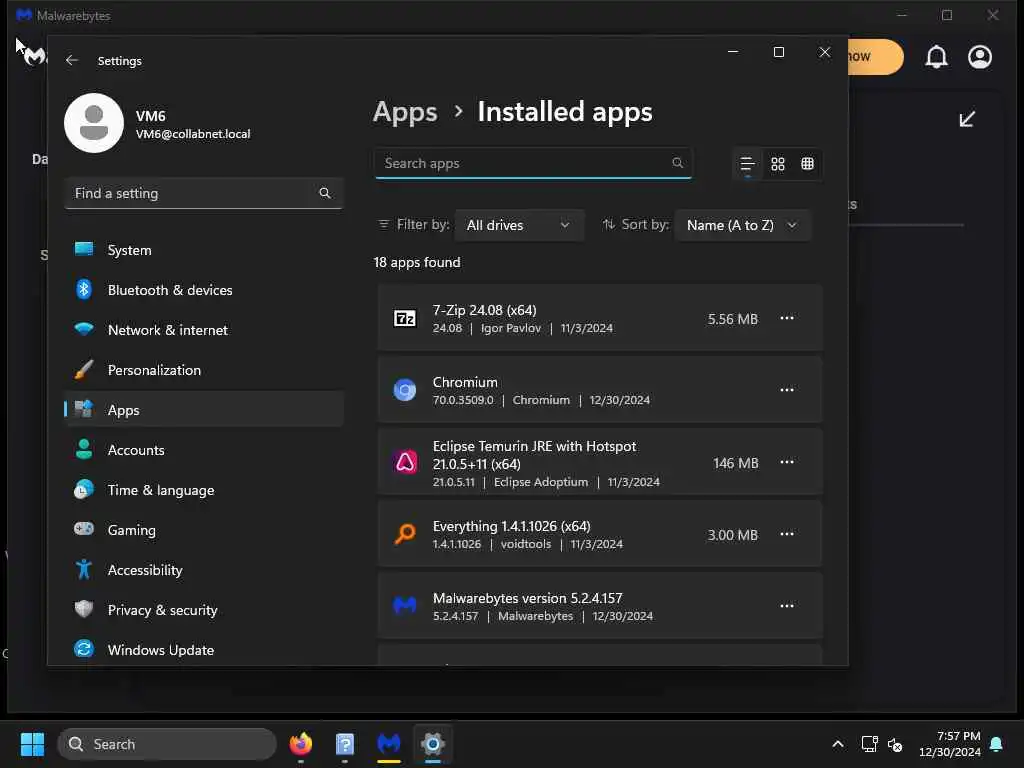Open more options for Everything 1.4.1.1026
Screen dimensions: 1024x768
tap(787, 534)
